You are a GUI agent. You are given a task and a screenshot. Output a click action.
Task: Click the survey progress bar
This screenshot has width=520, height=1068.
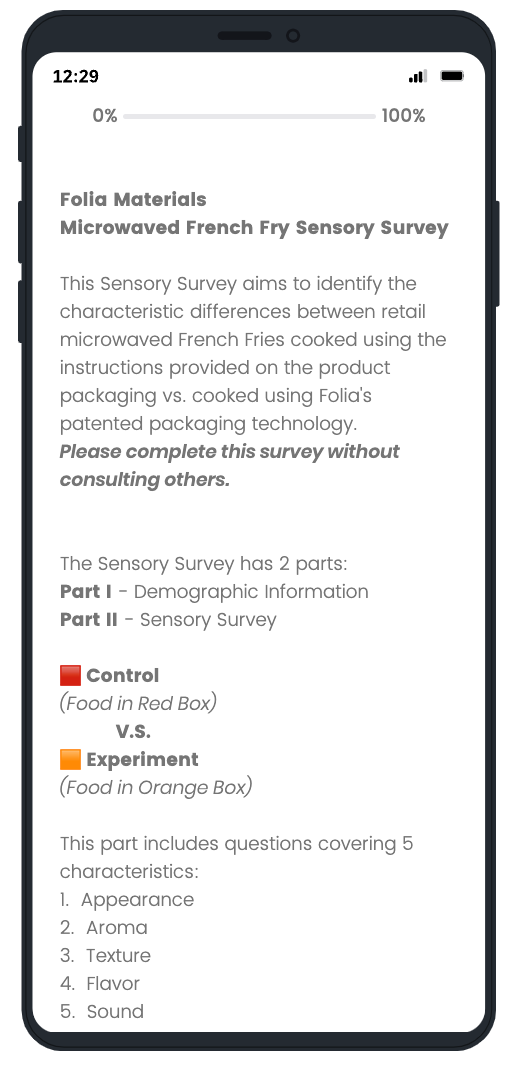pyautogui.click(x=249, y=116)
